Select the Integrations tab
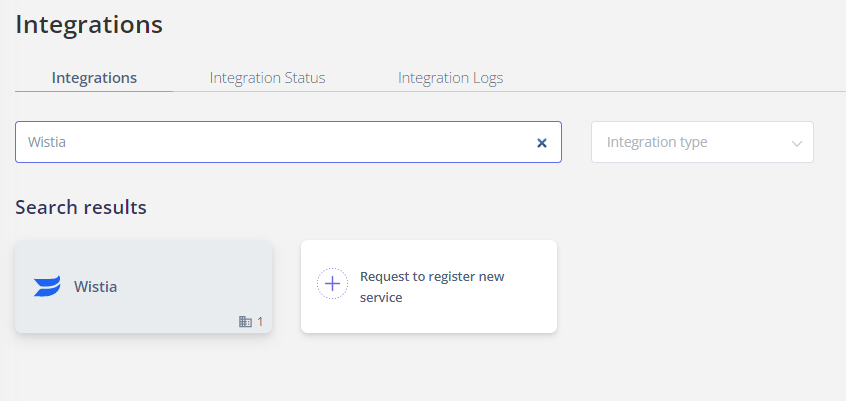The width and height of the screenshot is (846, 401). (94, 78)
